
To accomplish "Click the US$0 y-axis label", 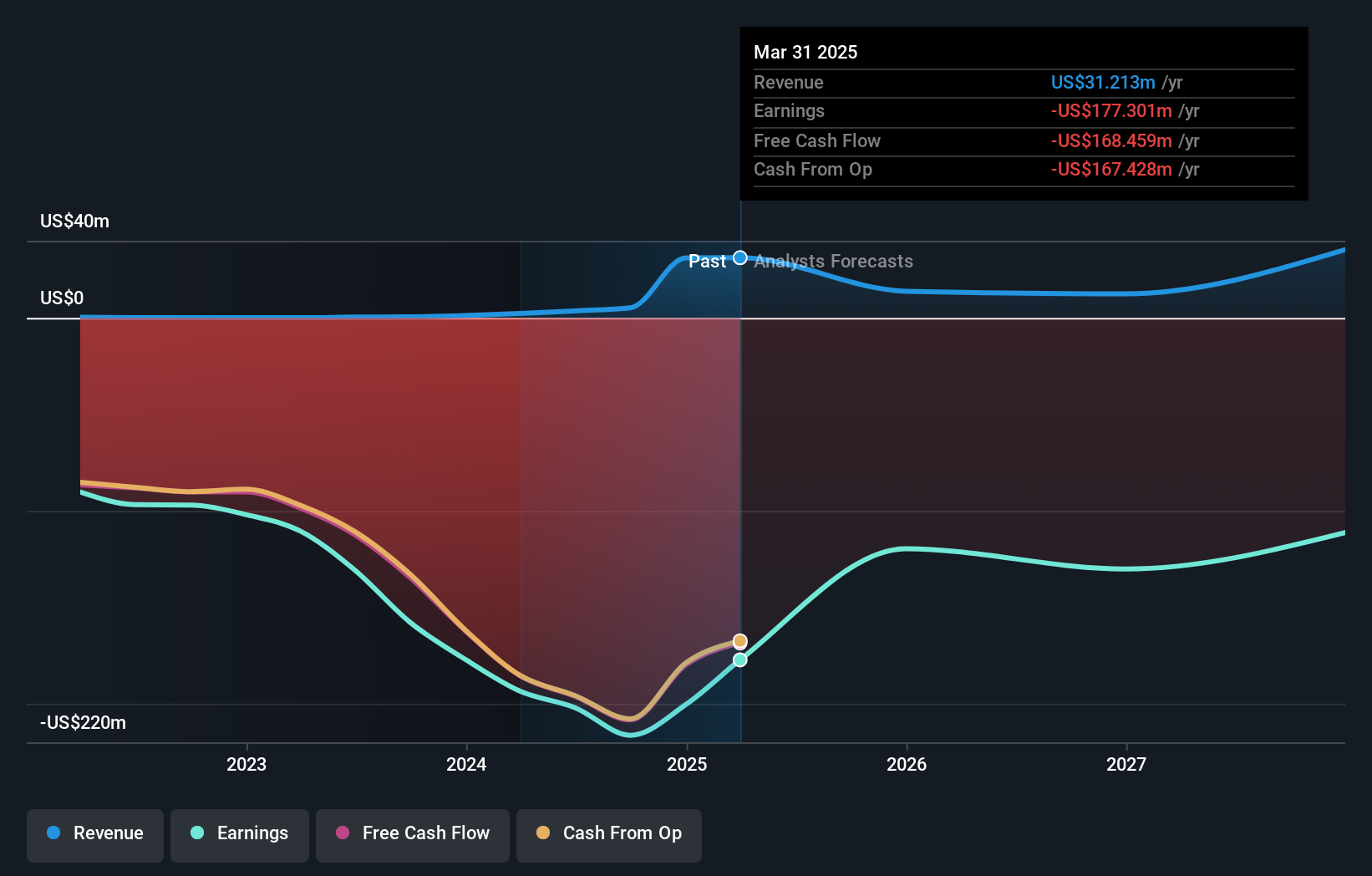I will [x=62, y=298].
